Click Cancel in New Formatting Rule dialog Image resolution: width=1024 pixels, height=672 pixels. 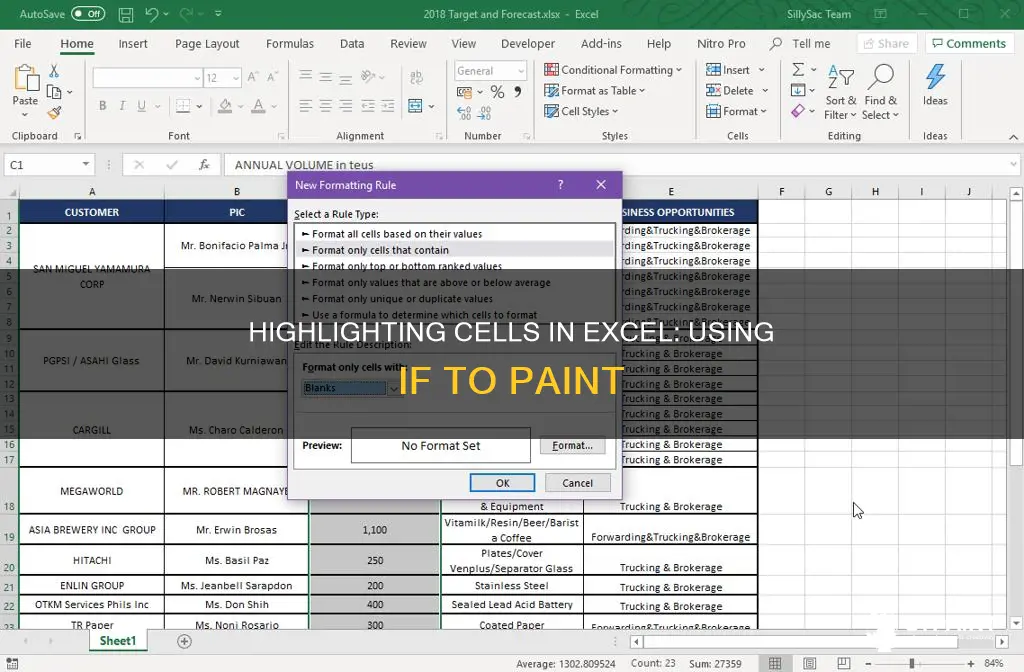pyautogui.click(x=577, y=483)
